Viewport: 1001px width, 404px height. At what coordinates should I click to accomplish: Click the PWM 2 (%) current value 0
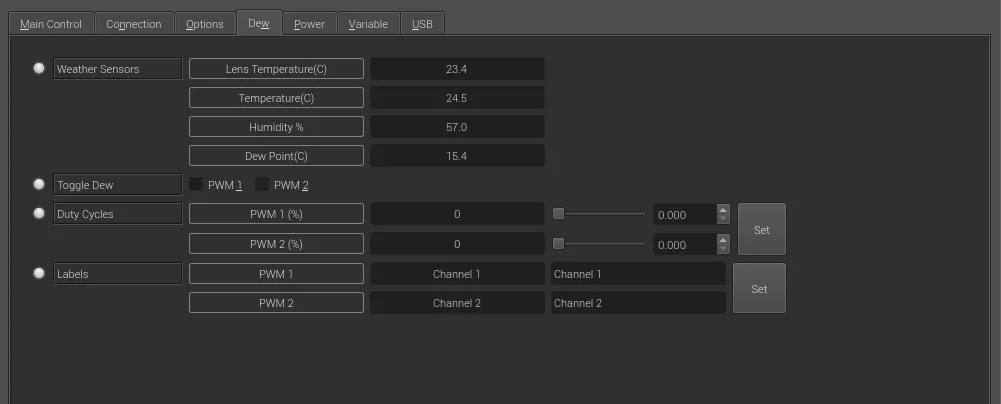pos(457,244)
